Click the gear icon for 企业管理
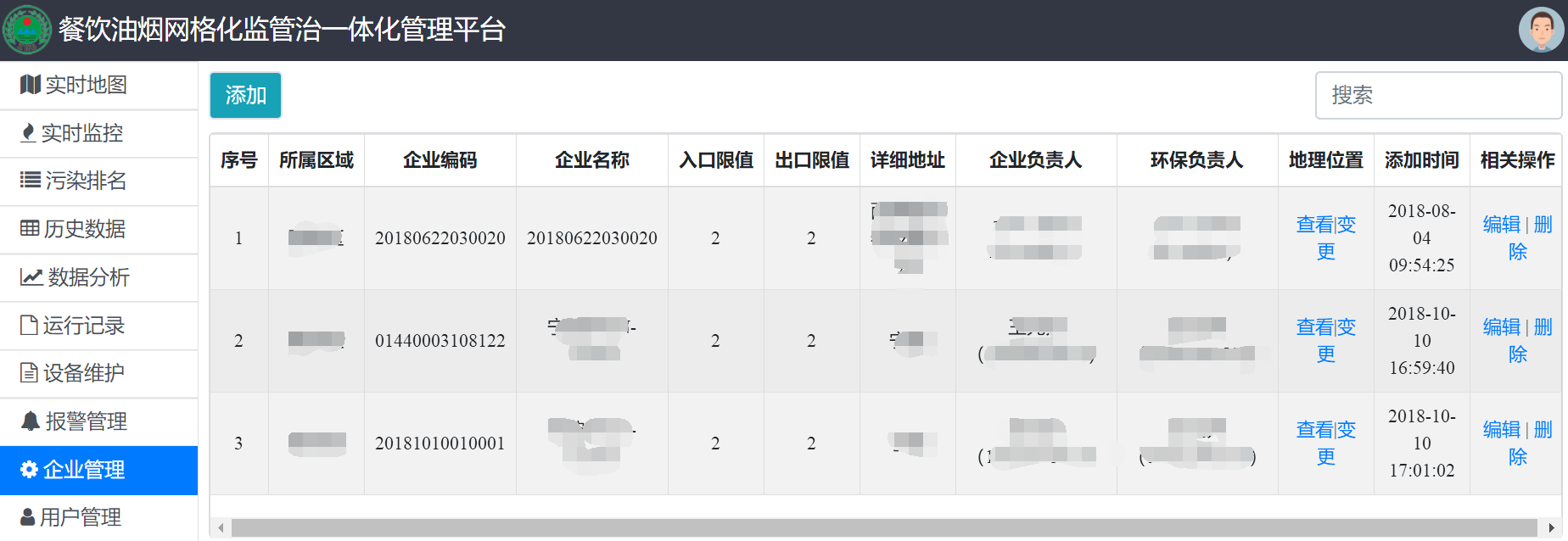Viewport: 1568px width, 541px height. pos(29,470)
